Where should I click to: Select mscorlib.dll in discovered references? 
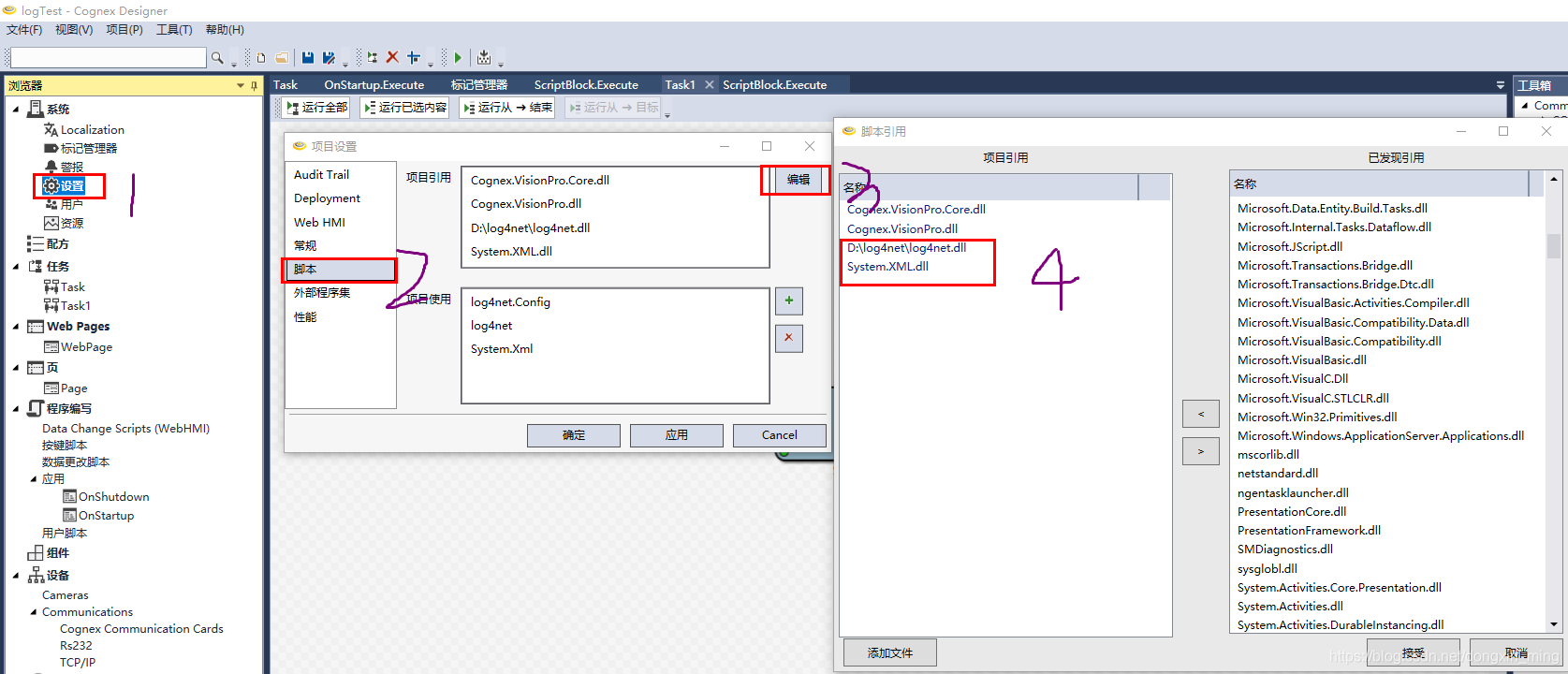1268,455
